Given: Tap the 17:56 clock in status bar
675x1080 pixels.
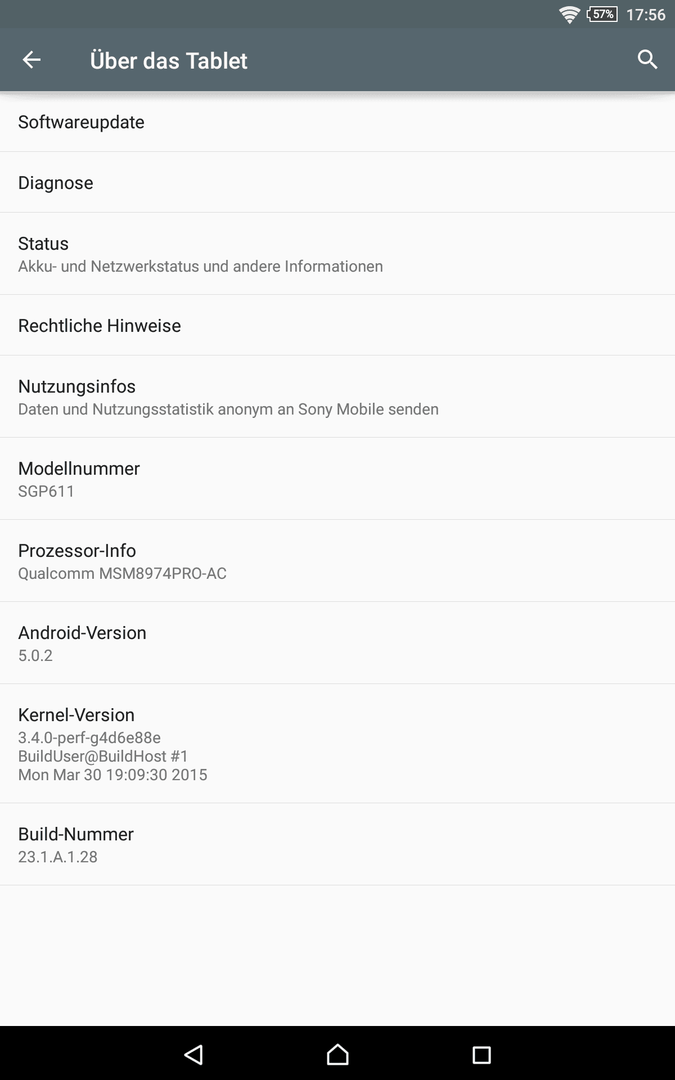Looking at the screenshot, I should point(645,14).
